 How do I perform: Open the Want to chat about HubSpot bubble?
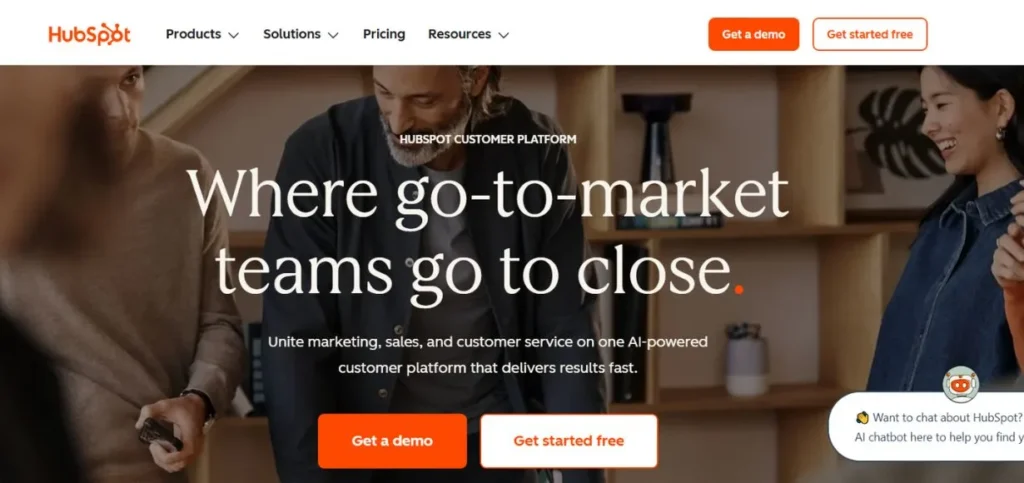click(927, 427)
